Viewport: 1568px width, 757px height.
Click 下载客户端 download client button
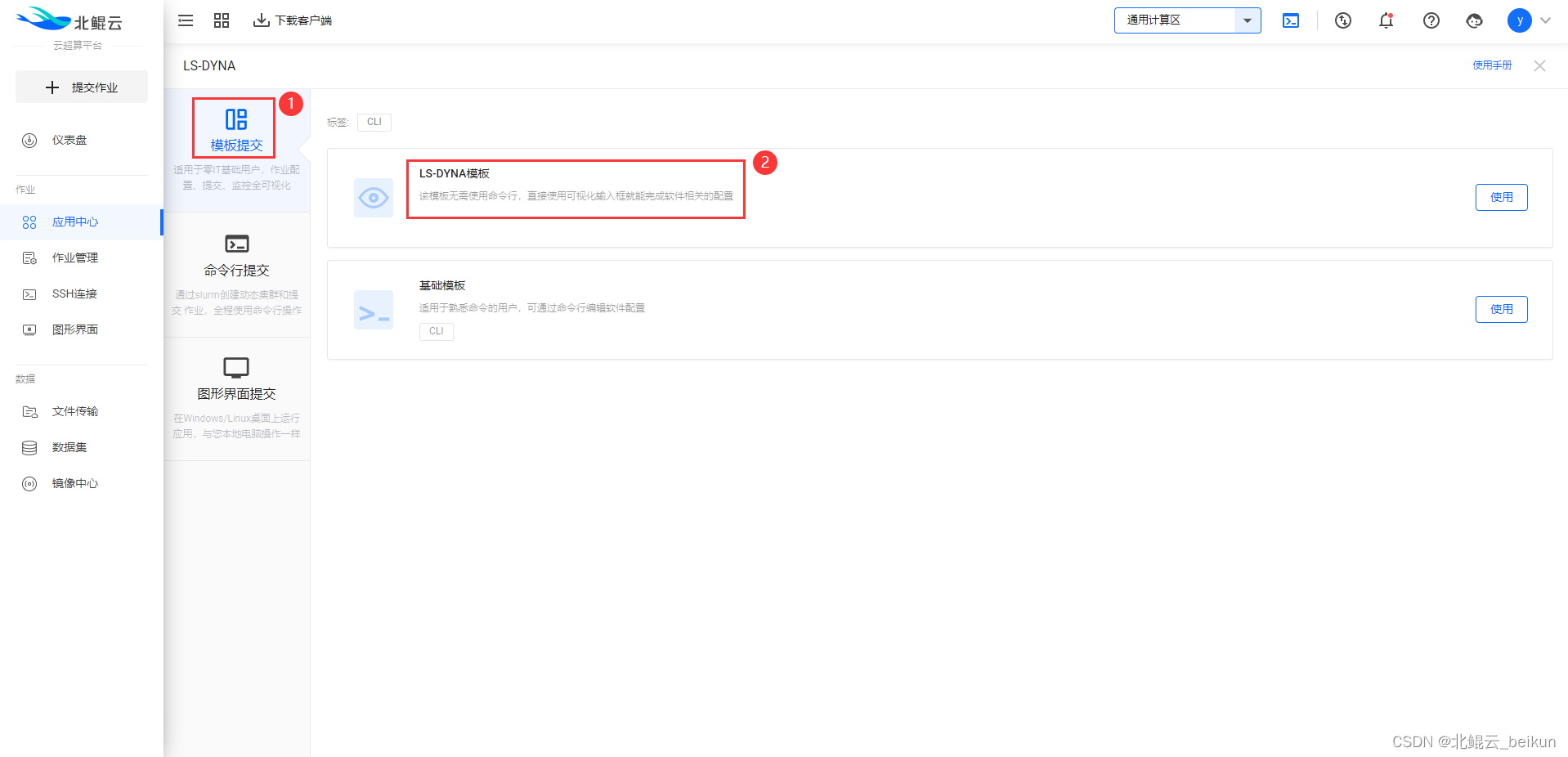pyautogui.click(x=293, y=20)
